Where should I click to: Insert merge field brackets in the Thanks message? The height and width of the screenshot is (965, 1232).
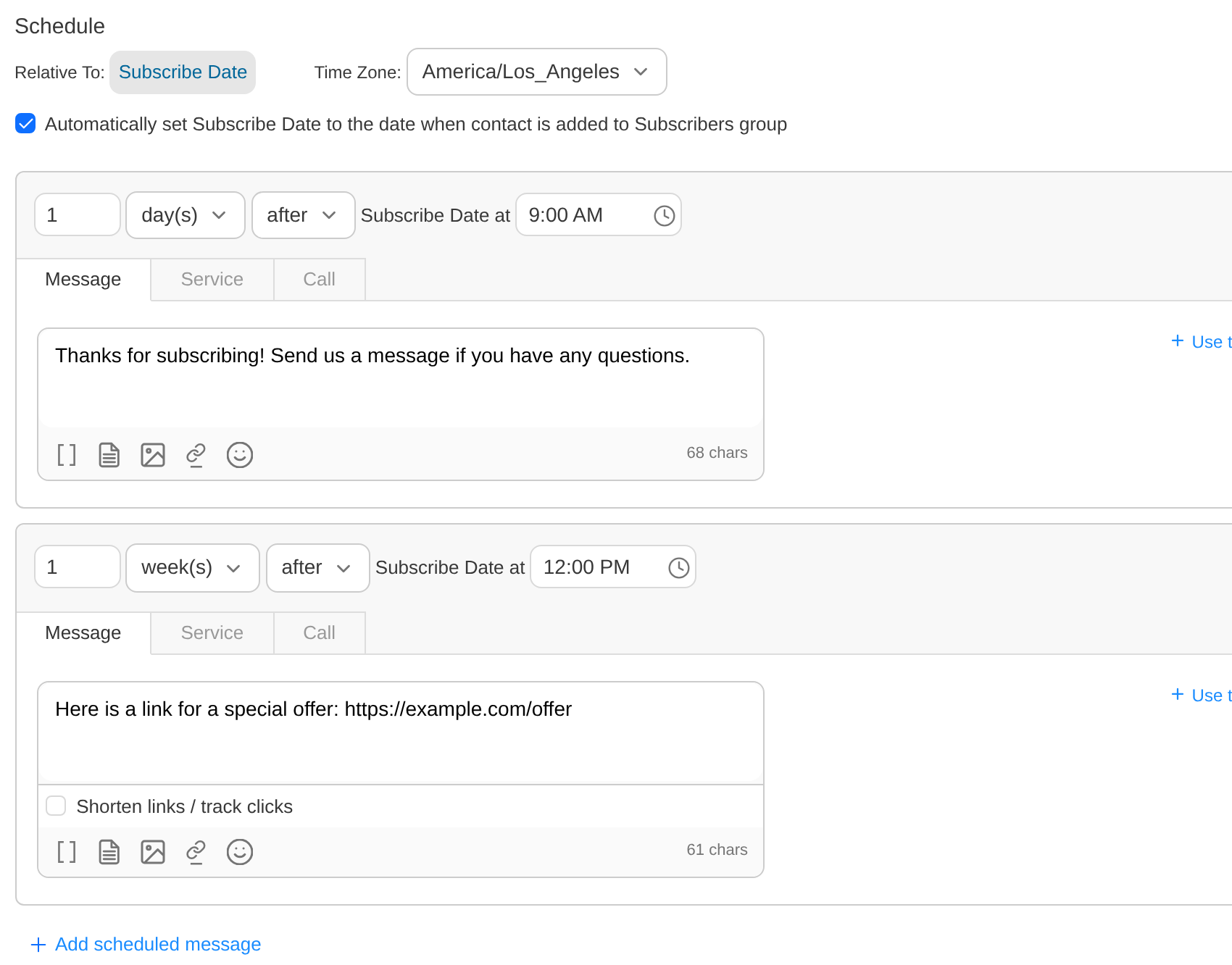(x=67, y=455)
